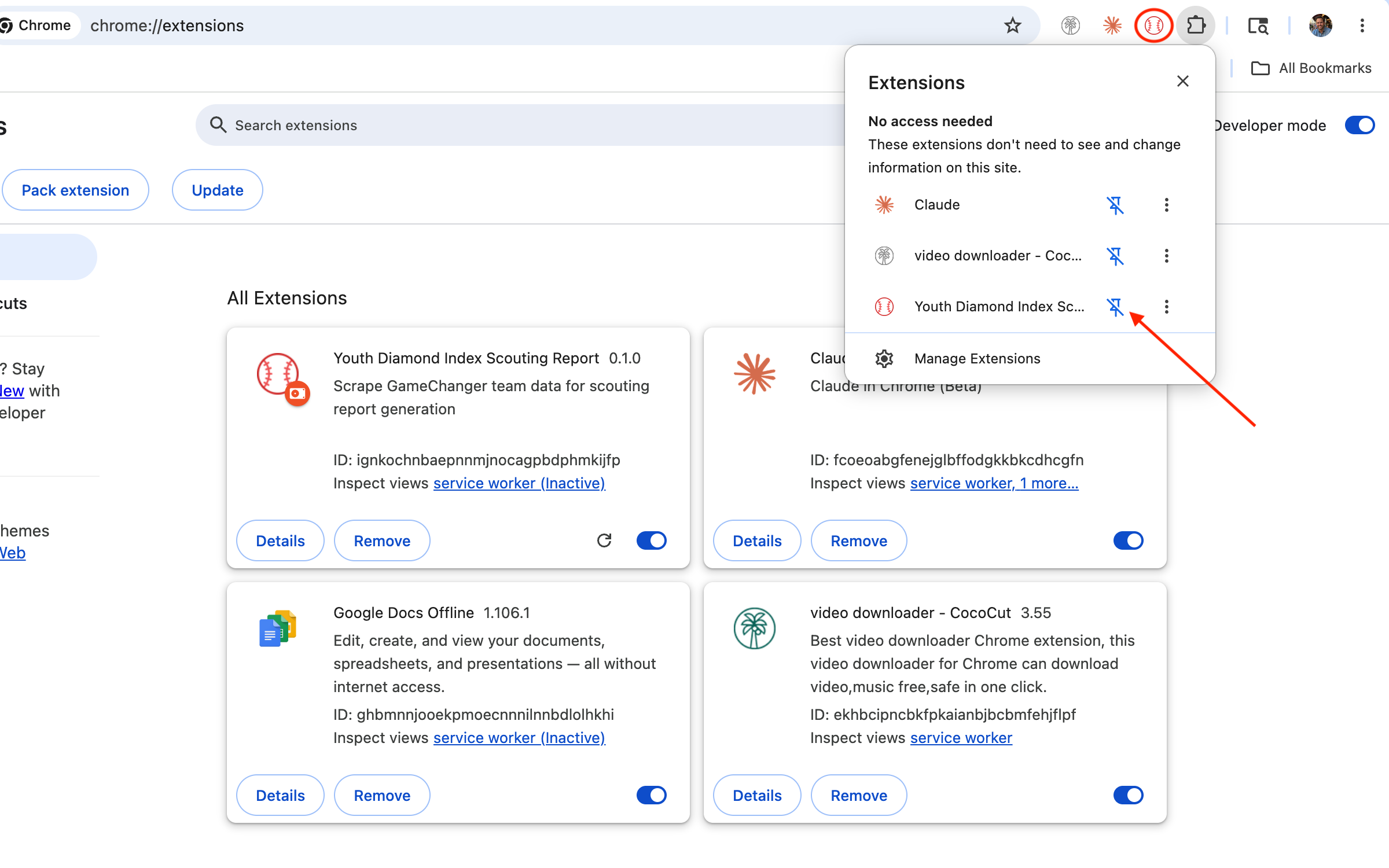Focus the Search extensions field
The height and width of the screenshot is (868, 1389).
(x=521, y=125)
